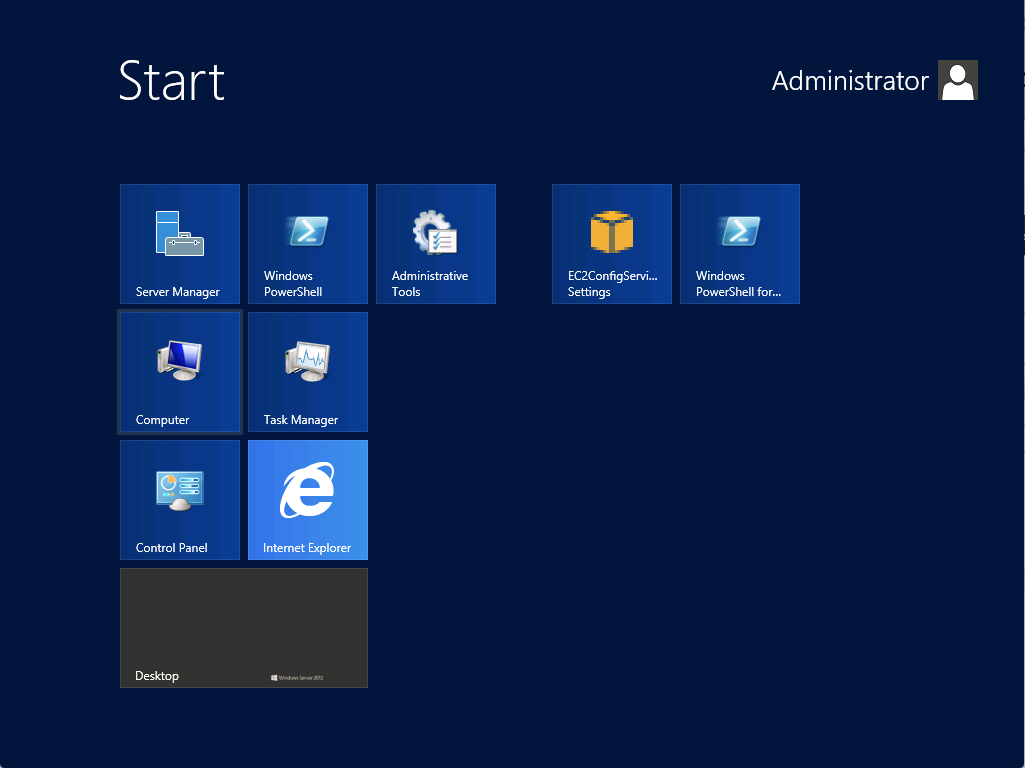
Task: Click the Administrator user avatar picture
Action: [x=957, y=81]
